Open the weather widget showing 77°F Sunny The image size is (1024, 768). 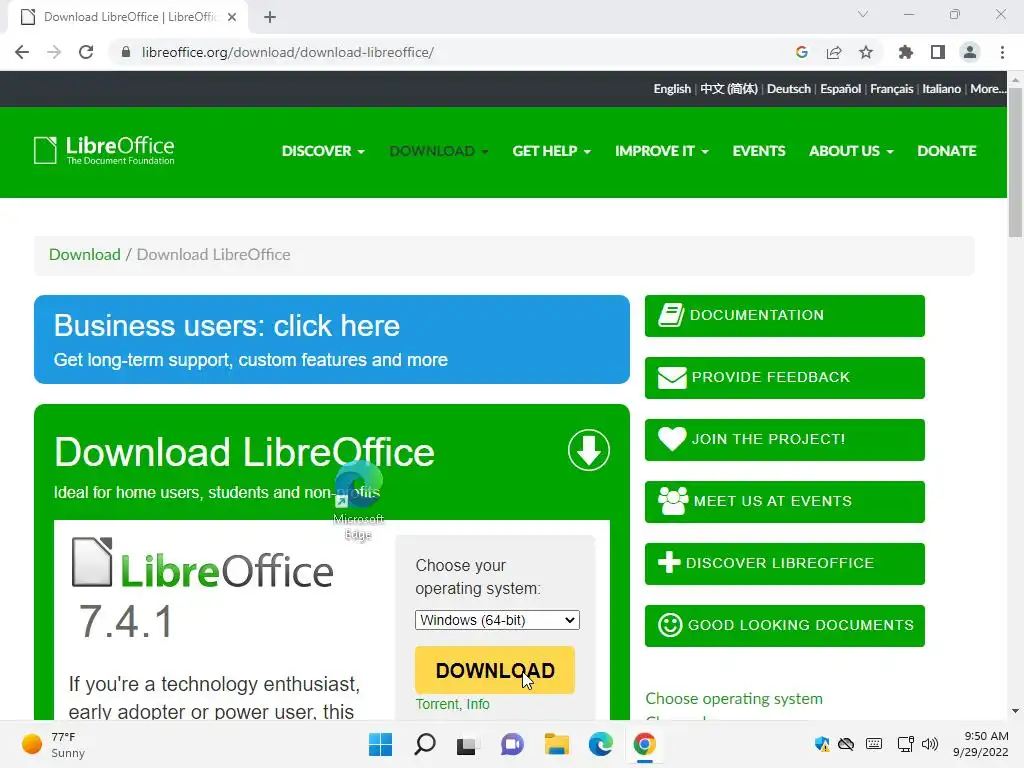pyautogui.click(x=54, y=744)
